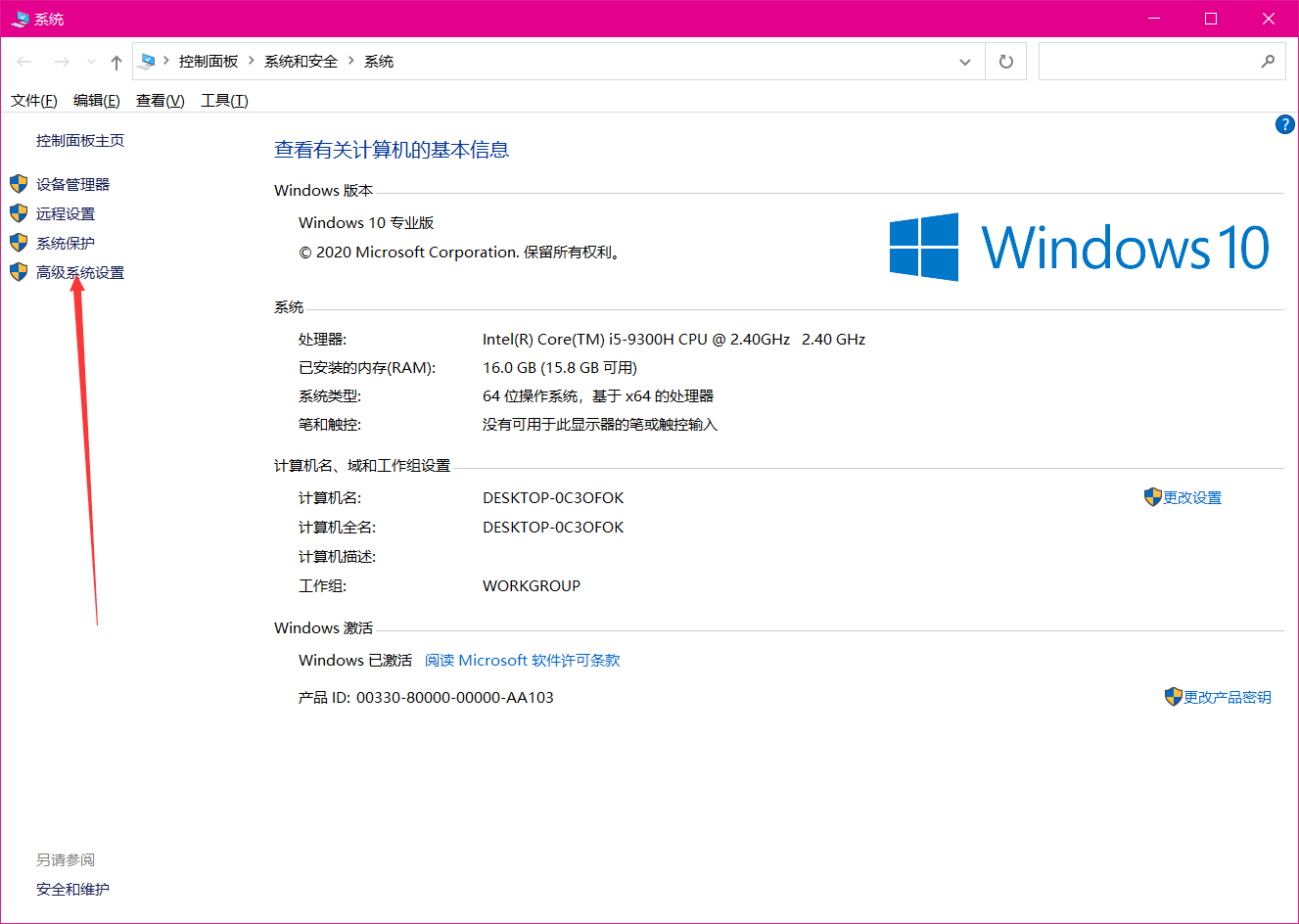
Task: Minimize the 系统 window
Action: [1154, 19]
